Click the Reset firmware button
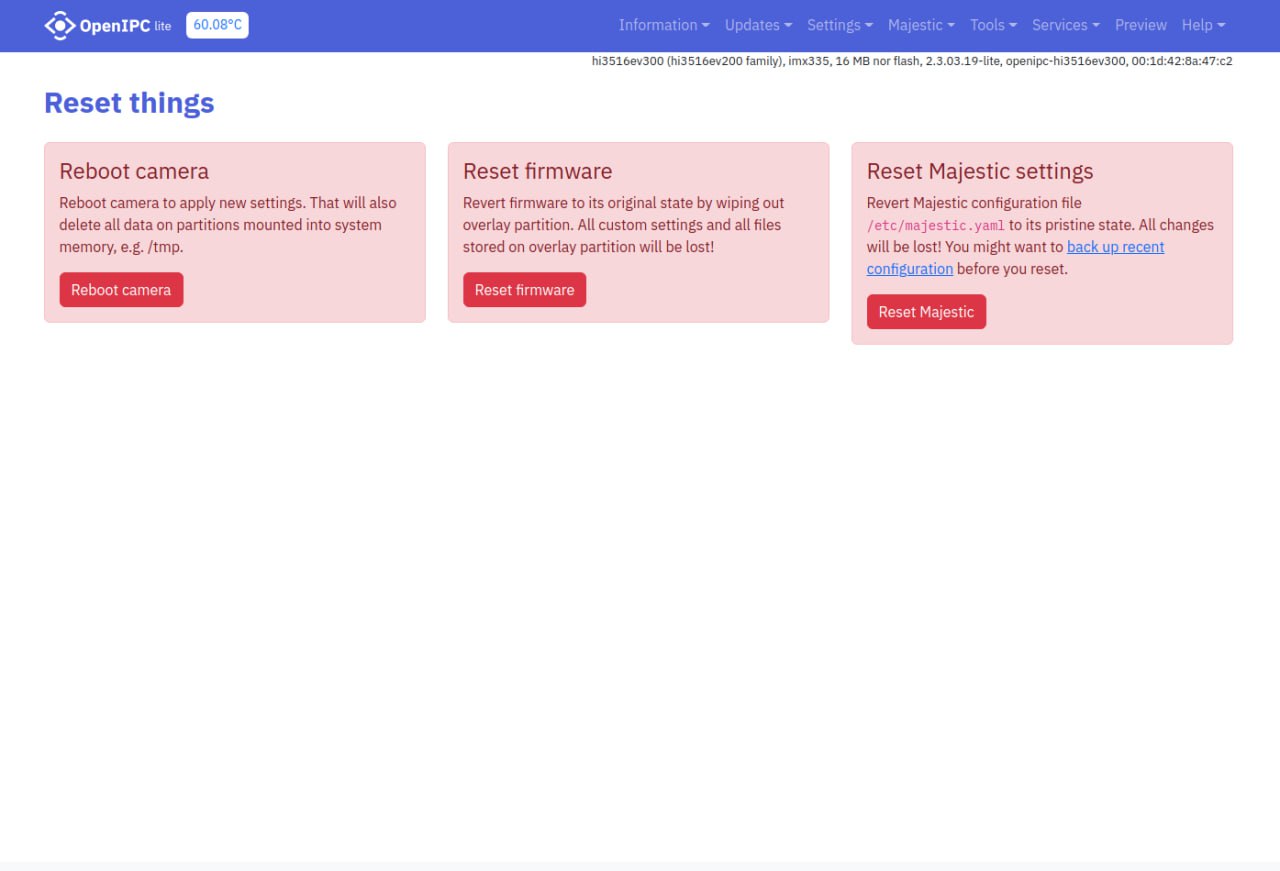The image size is (1280, 871). coord(524,290)
